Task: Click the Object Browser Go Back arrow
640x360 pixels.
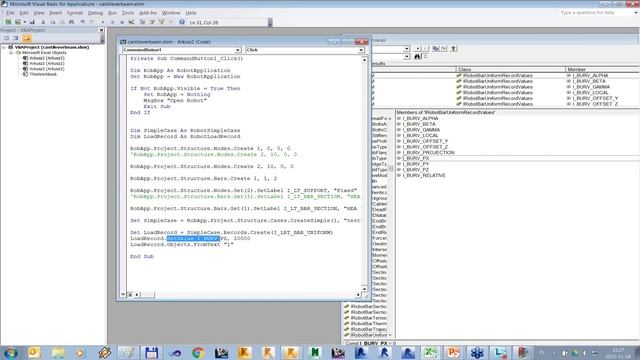Action: (x=417, y=49)
